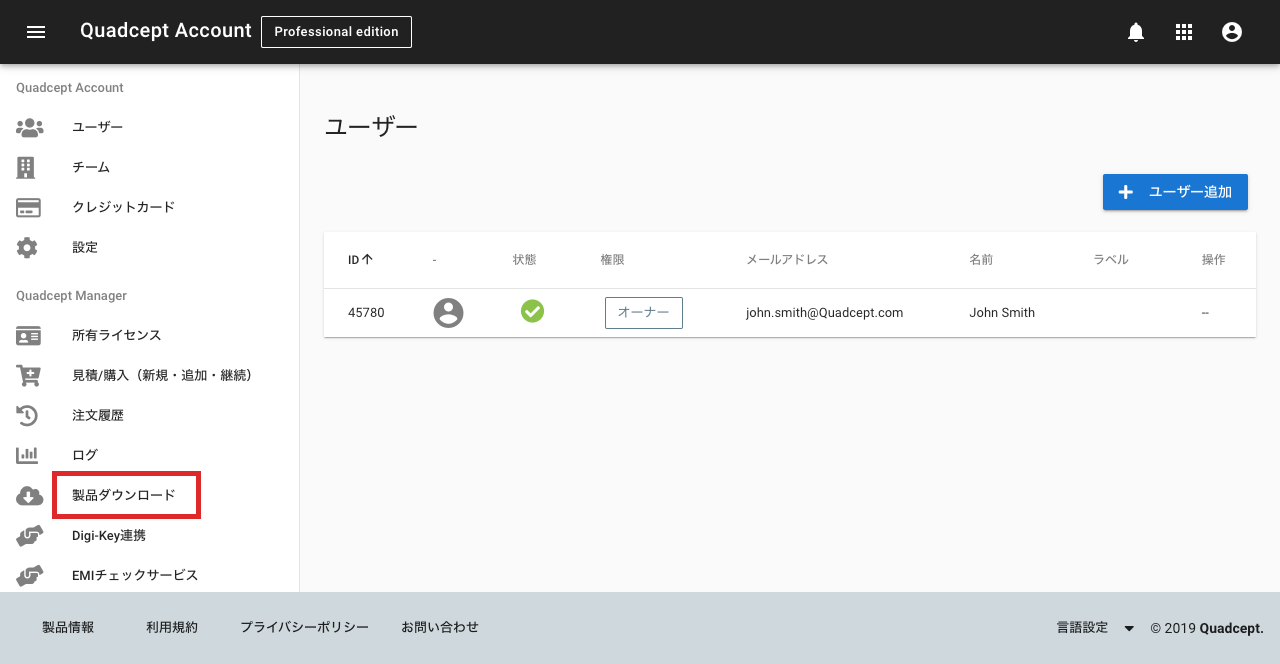Click the ユーザー追加 button
The height and width of the screenshot is (664, 1280).
1175,191
